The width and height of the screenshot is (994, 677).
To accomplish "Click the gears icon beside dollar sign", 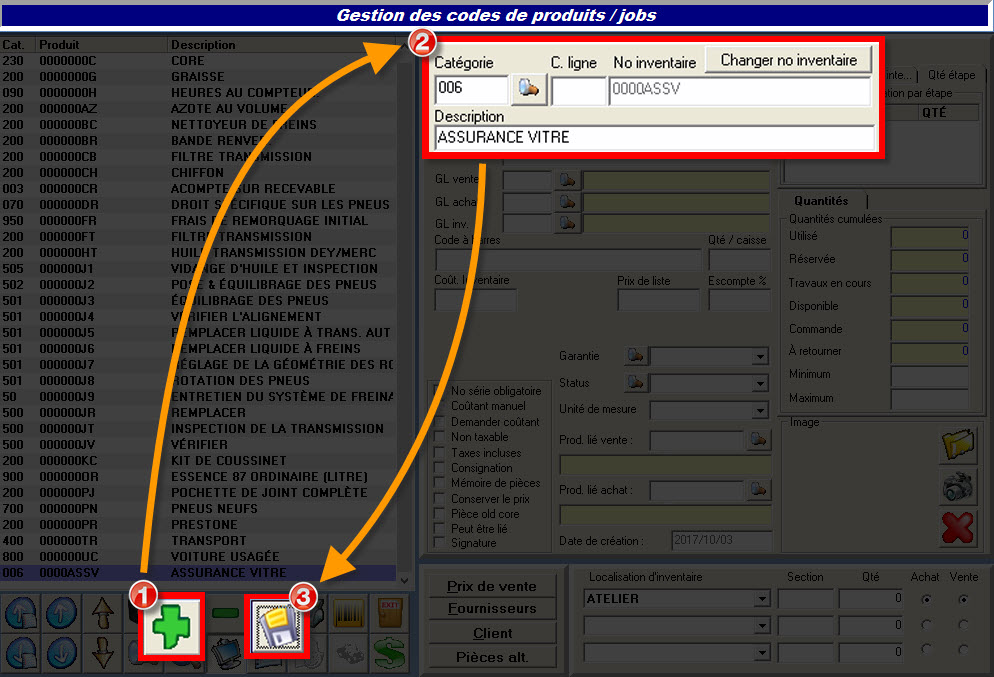I will click(x=348, y=653).
